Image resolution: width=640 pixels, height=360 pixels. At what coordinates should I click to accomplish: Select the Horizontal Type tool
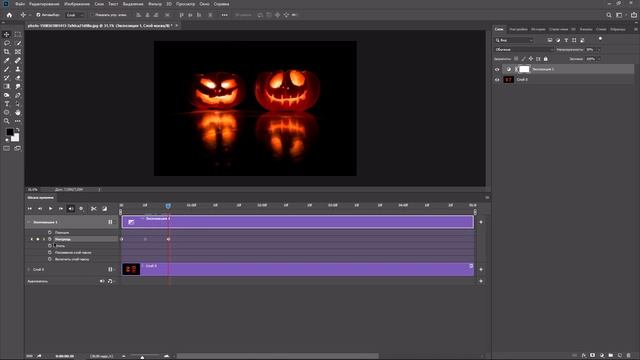click(x=7, y=104)
